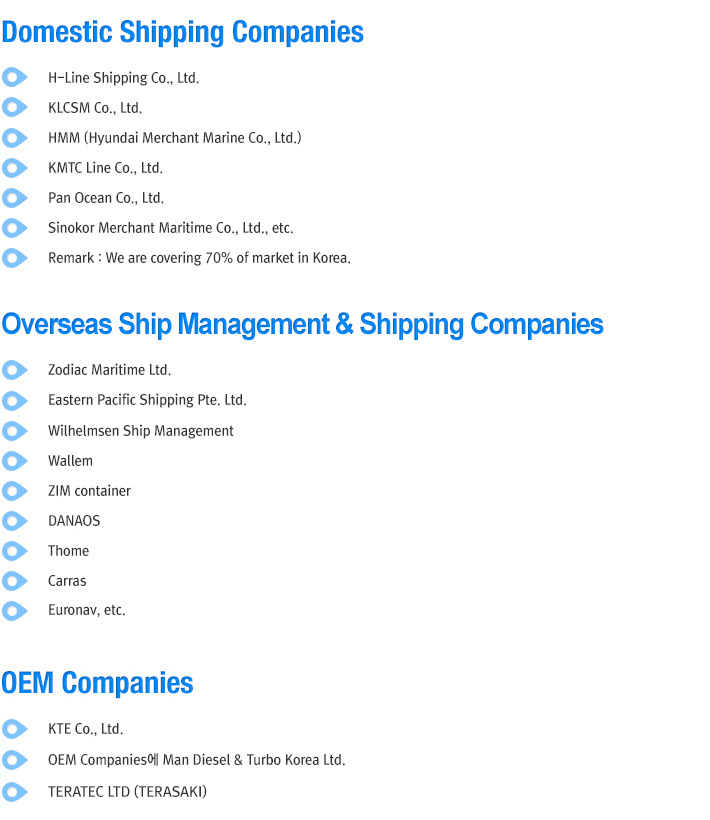The height and width of the screenshot is (820, 710).
Task: Click KMTC Line Co., Ltd. entry
Action: pos(106,168)
